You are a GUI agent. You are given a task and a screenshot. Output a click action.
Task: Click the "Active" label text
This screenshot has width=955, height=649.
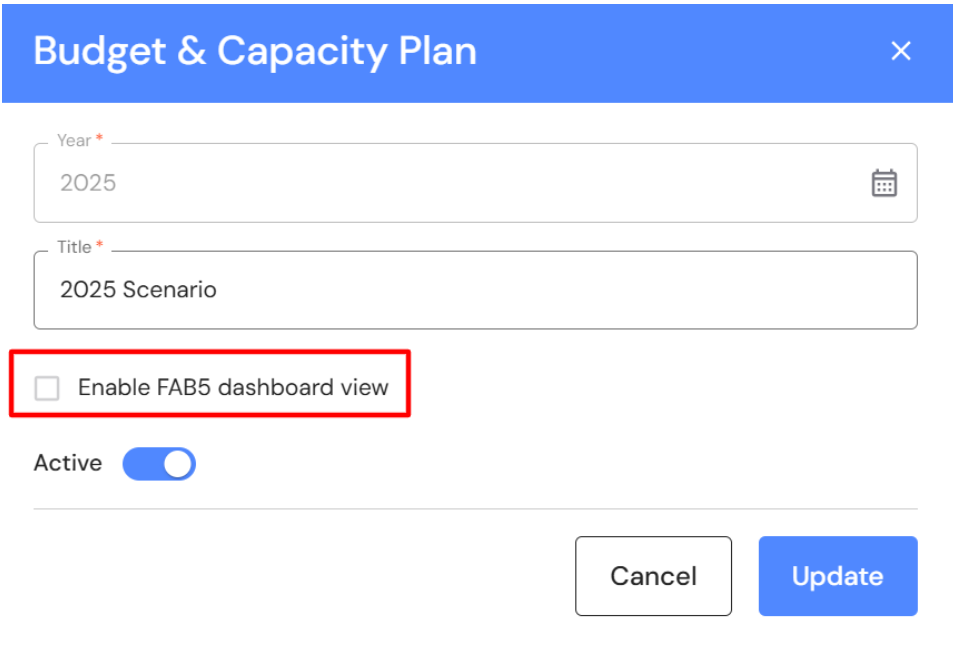coord(68,463)
